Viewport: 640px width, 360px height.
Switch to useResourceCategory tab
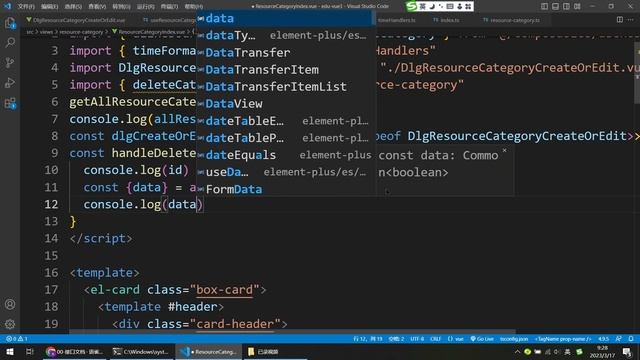[x=169, y=20]
